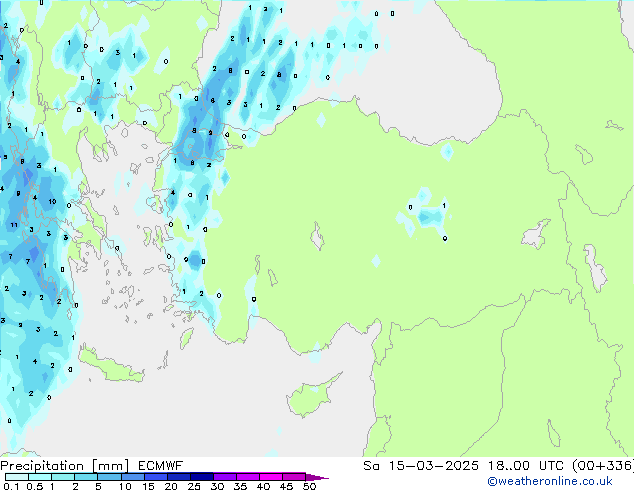Click the date "Sa 15-03-2025"

(x=421, y=466)
